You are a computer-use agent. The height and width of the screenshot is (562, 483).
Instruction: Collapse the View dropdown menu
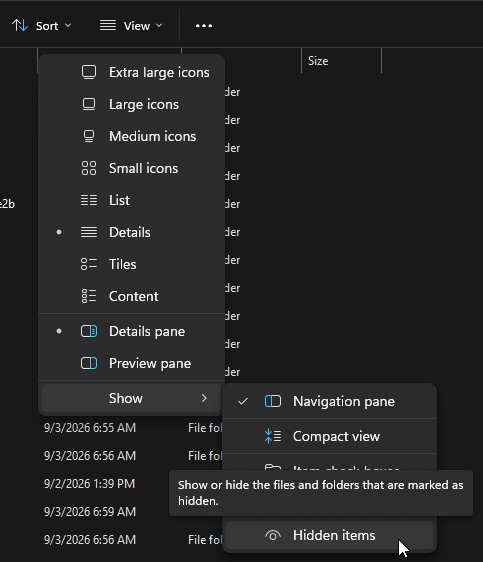coord(131,26)
